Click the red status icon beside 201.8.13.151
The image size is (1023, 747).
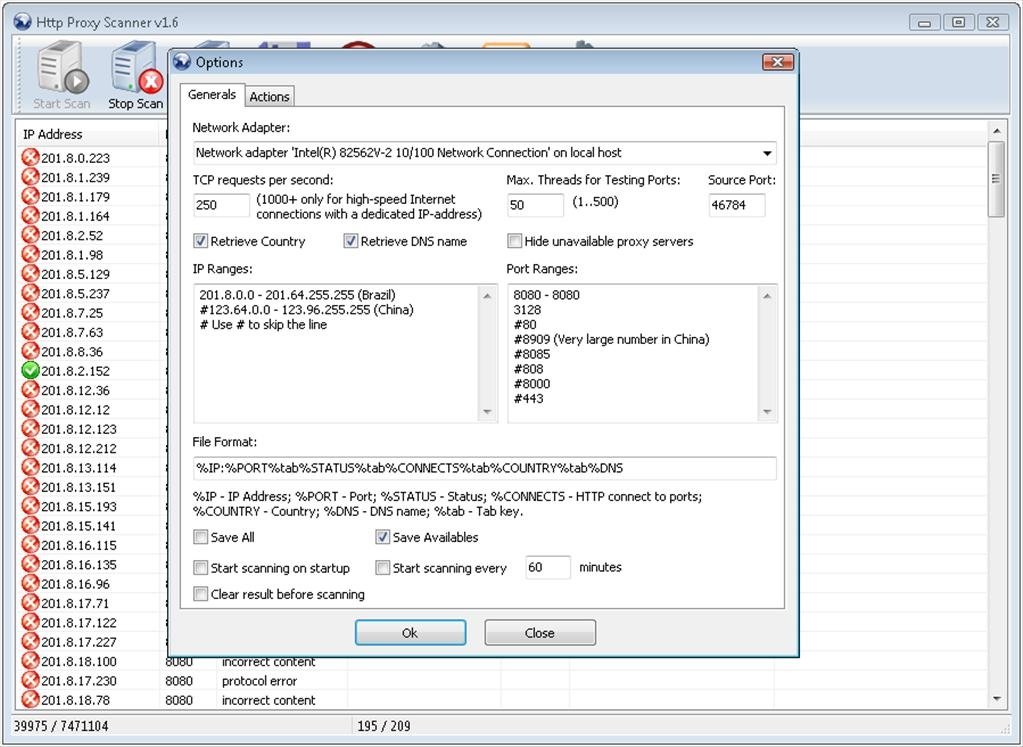tap(30, 487)
